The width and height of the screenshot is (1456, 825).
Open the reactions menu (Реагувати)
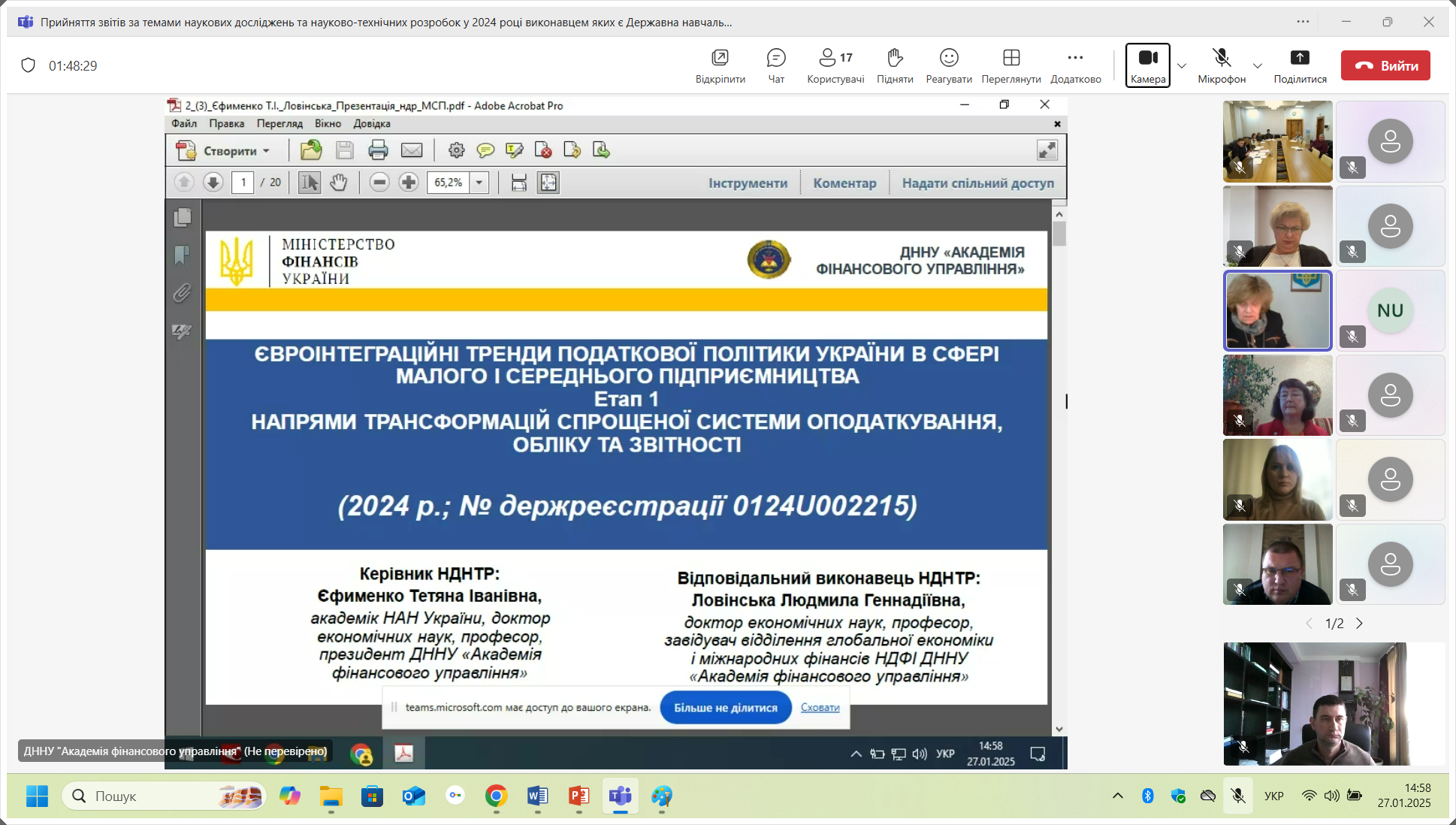(949, 65)
